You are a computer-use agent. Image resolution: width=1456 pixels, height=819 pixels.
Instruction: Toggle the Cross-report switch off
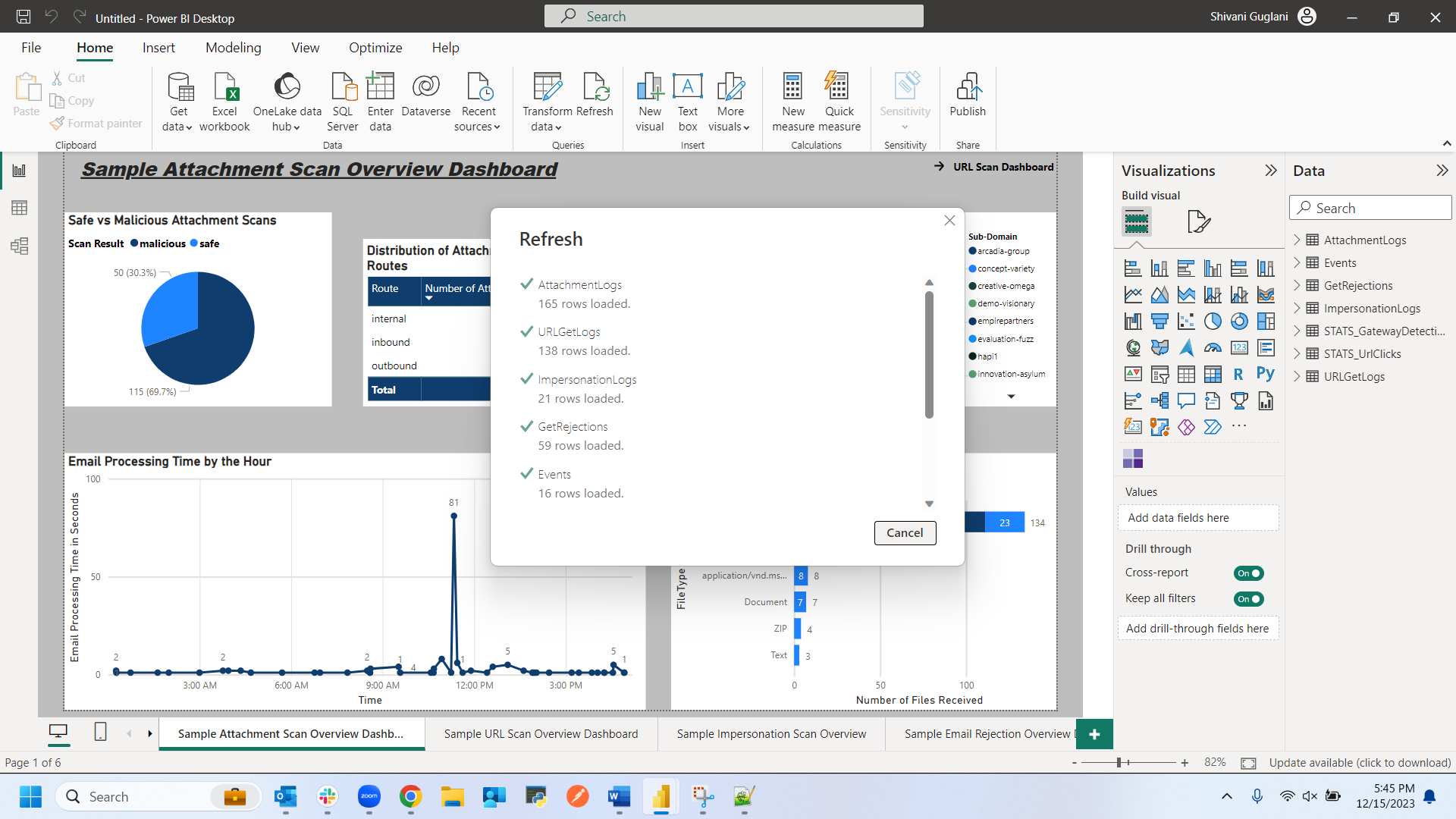tap(1248, 573)
